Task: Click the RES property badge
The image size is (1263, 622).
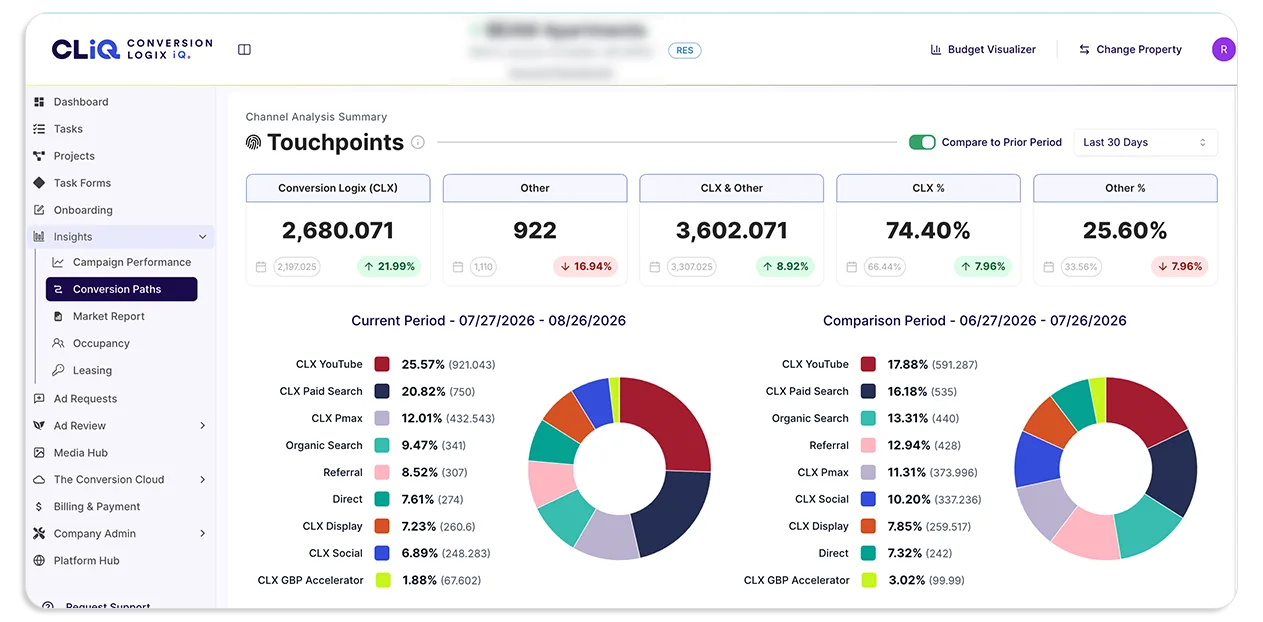Action: pyautogui.click(x=684, y=50)
